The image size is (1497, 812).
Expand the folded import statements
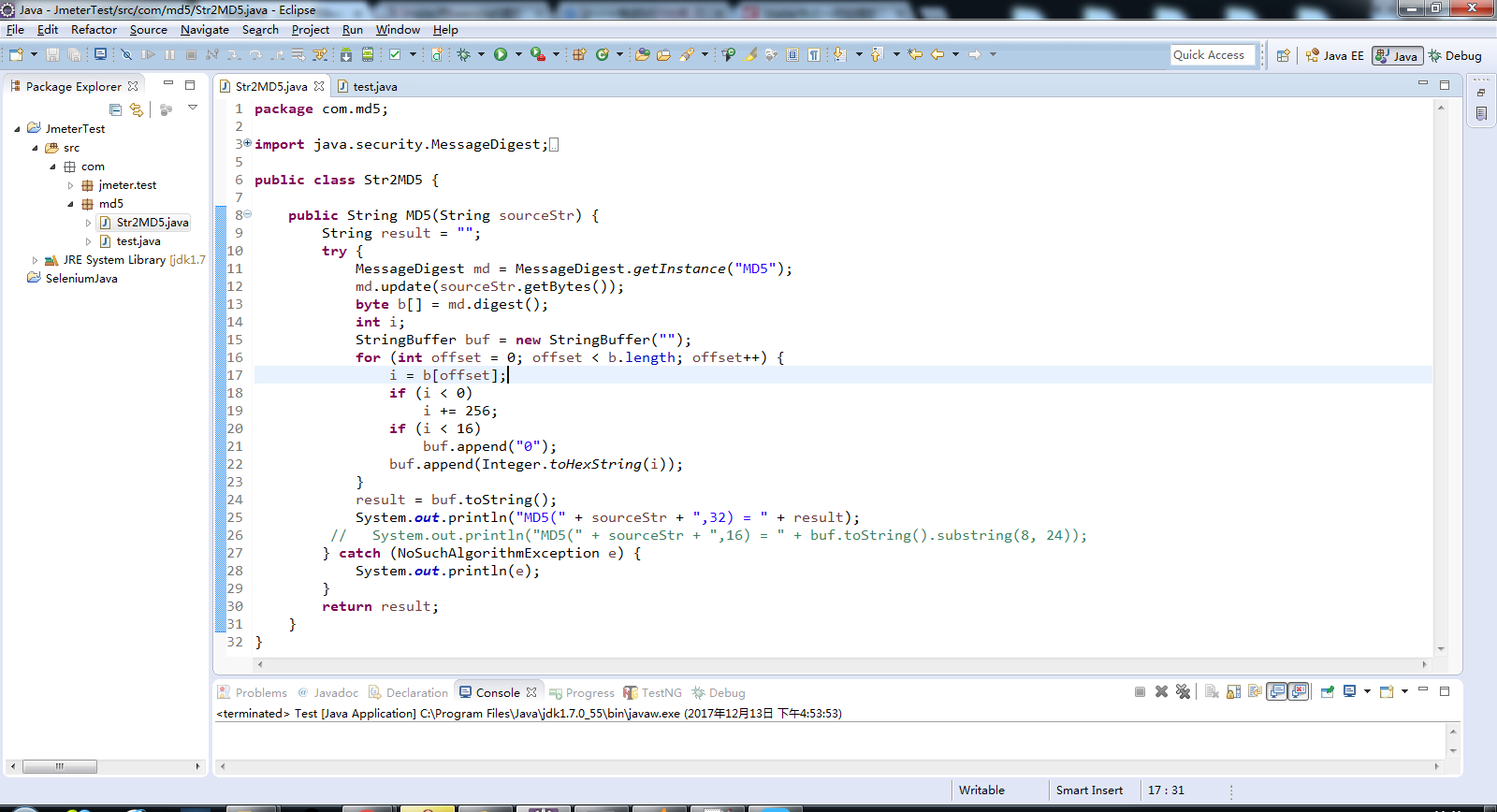(x=248, y=143)
